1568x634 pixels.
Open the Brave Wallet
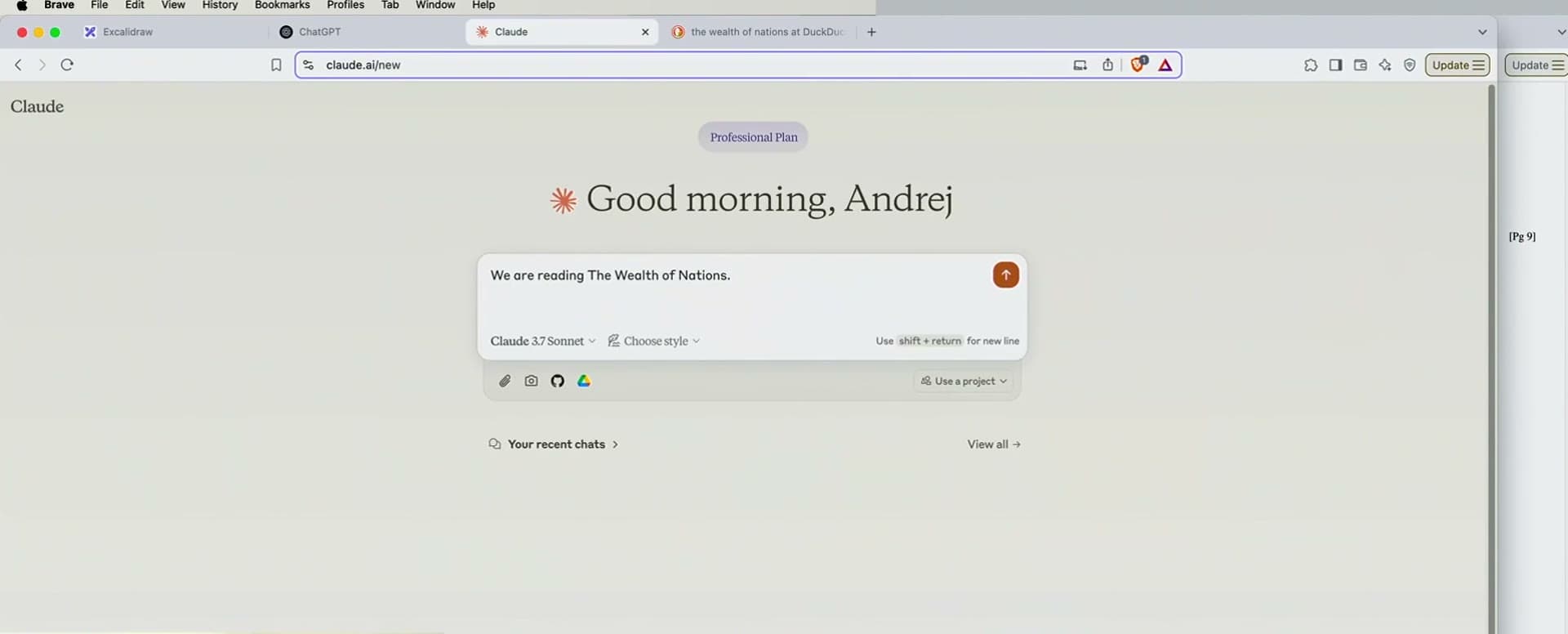[1360, 65]
